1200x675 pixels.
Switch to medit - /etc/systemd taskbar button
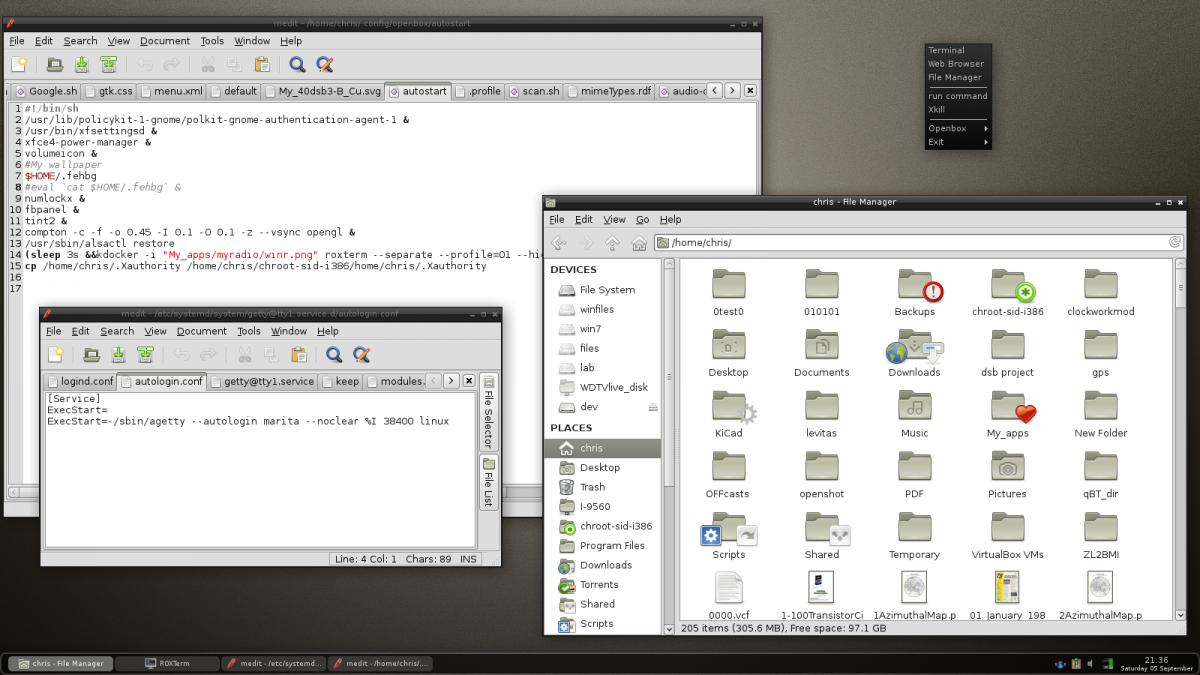[x=274, y=663]
